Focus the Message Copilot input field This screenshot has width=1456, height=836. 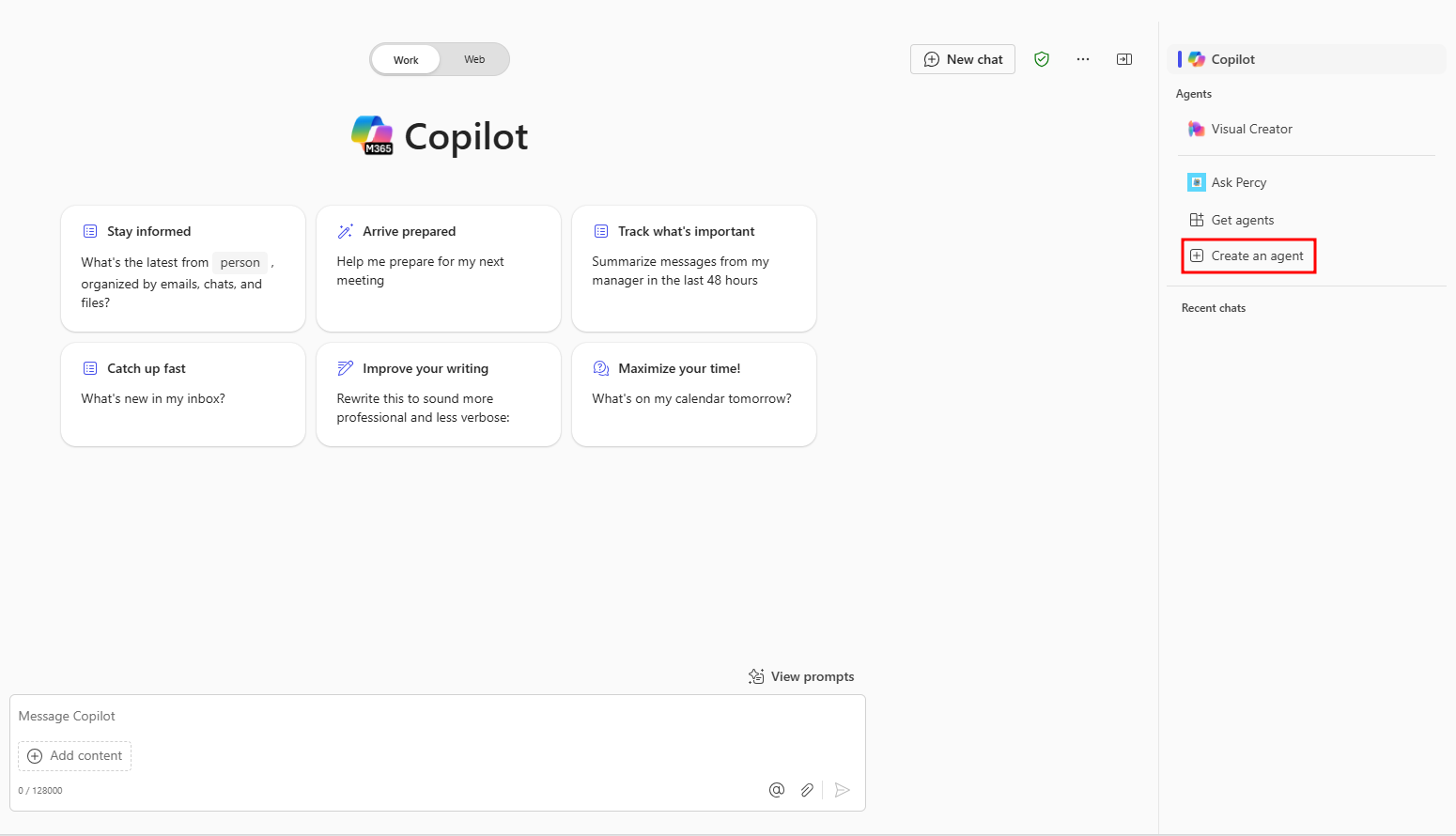[x=437, y=716]
